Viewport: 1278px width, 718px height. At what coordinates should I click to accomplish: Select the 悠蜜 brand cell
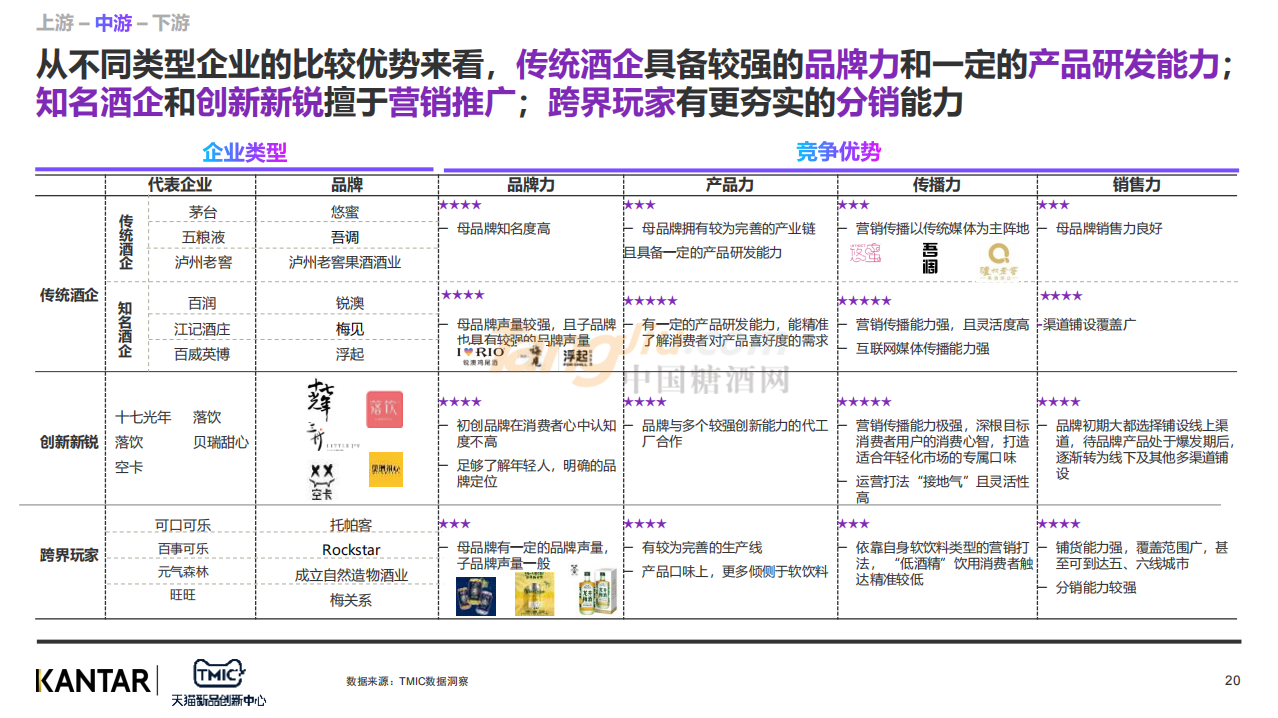345,212
